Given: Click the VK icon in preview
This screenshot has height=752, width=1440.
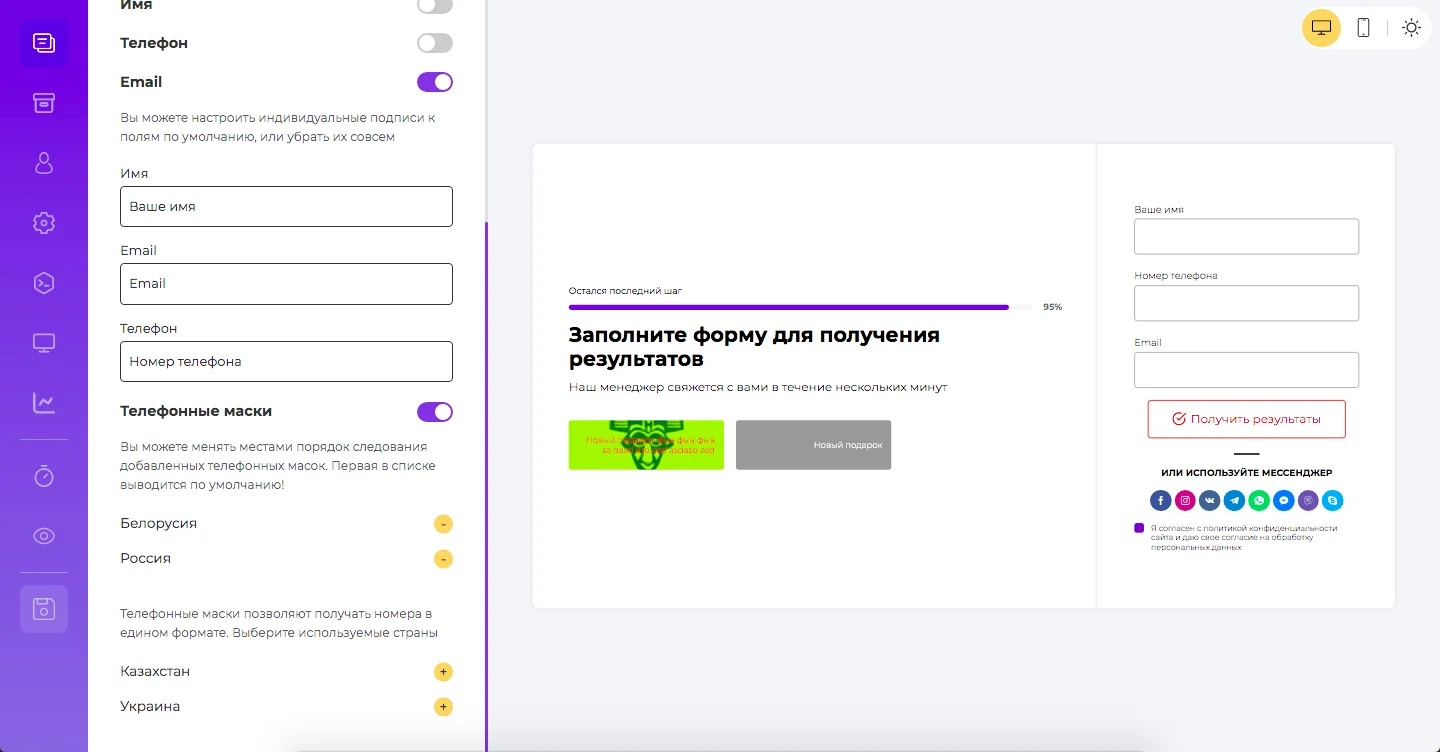Looking at the screenshot, I should 1210,501.
